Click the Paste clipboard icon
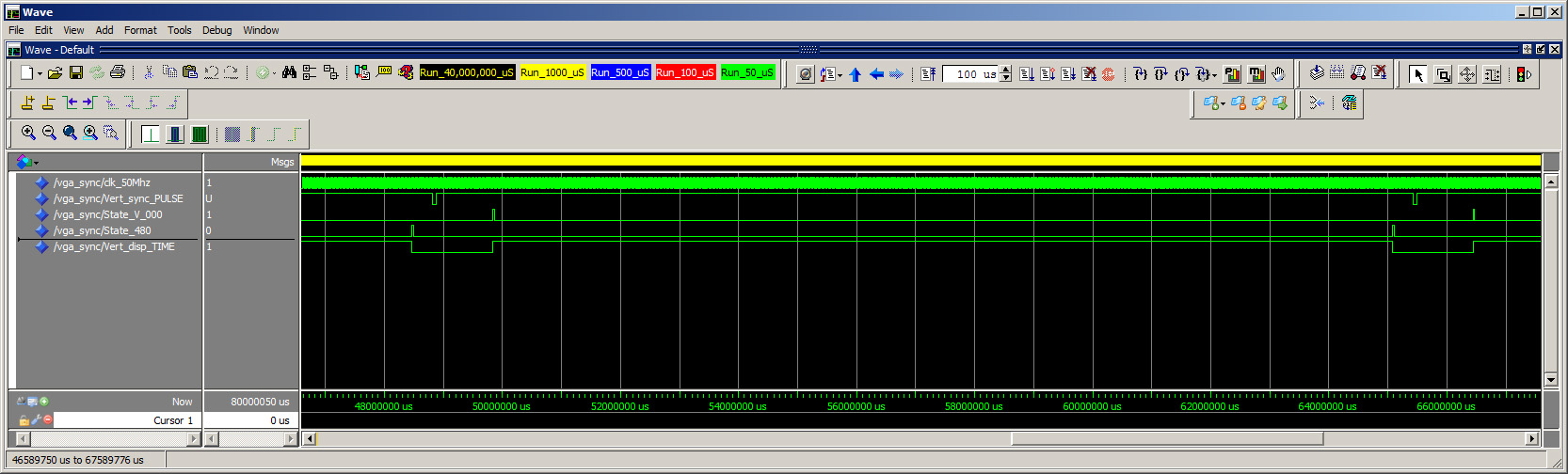Screen dimensions: 1568x474 coord(190,72)
